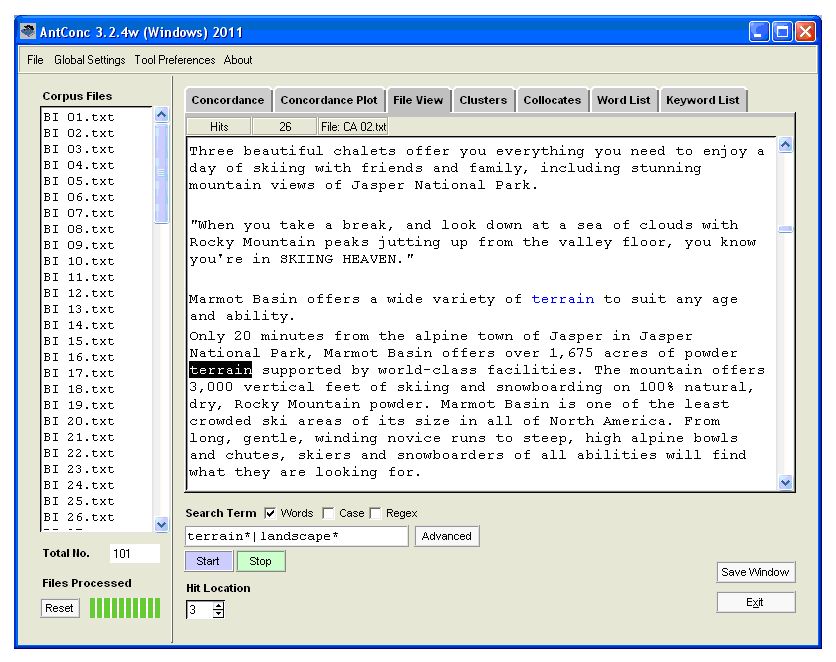Select BI 04.txt in Corpus Files
The width and height of the screenshot is (836, 662).
click(79, 165)
